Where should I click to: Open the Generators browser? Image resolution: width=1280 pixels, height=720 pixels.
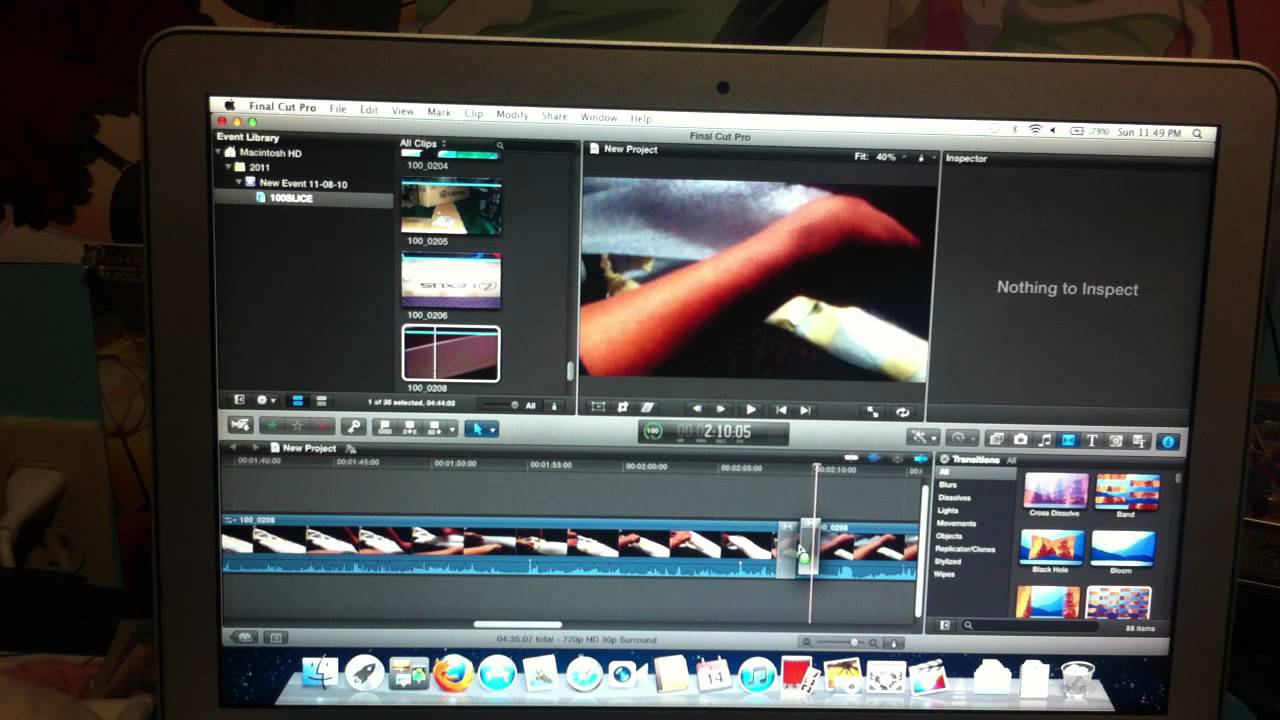(x=1116, y=440)
